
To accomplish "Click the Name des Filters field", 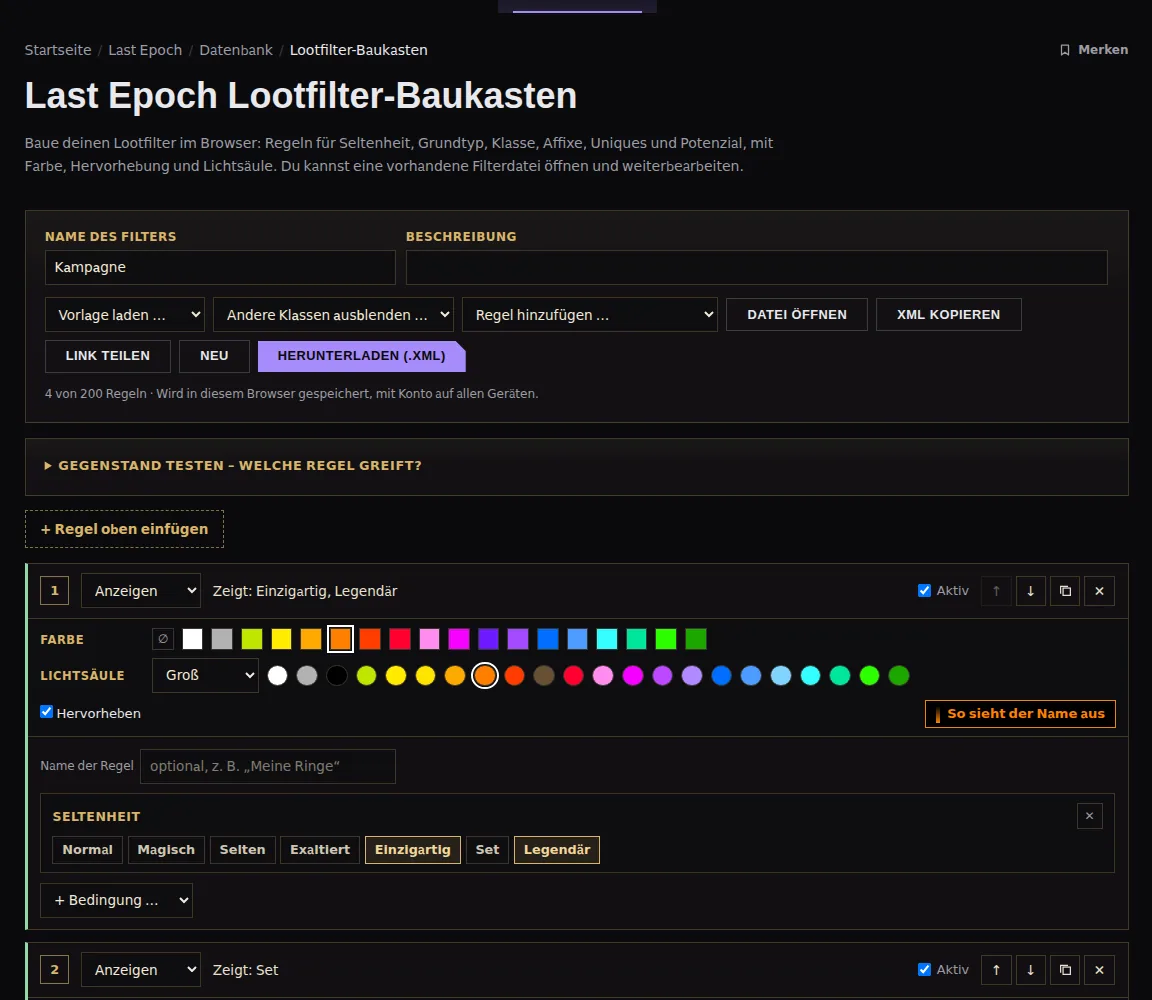I will pos(220,267).
